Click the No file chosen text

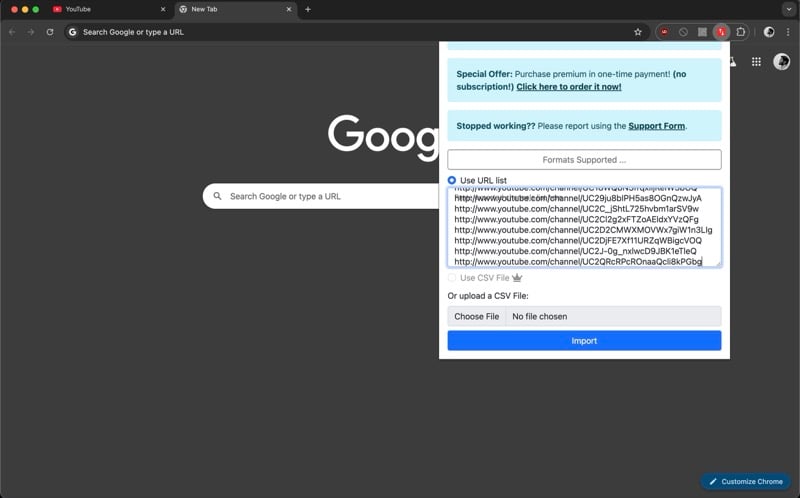(x=539, y=316)
